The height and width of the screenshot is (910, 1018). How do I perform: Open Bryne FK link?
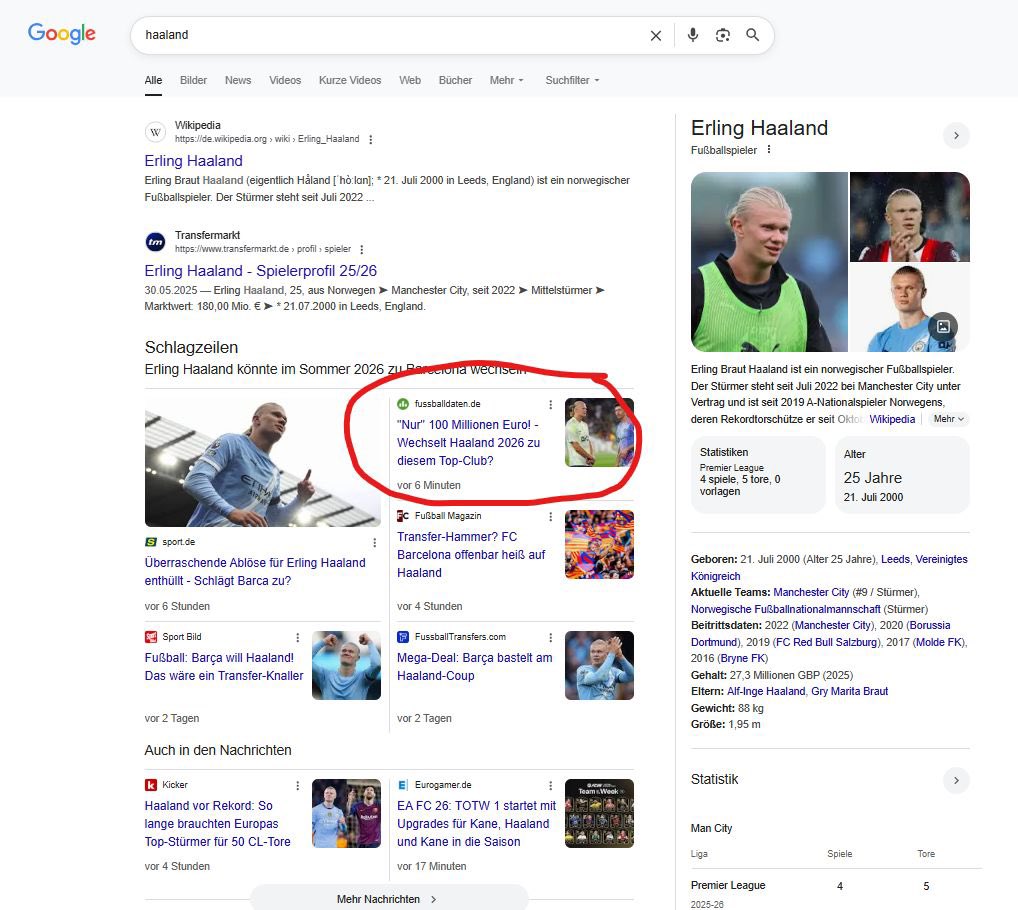742,659
